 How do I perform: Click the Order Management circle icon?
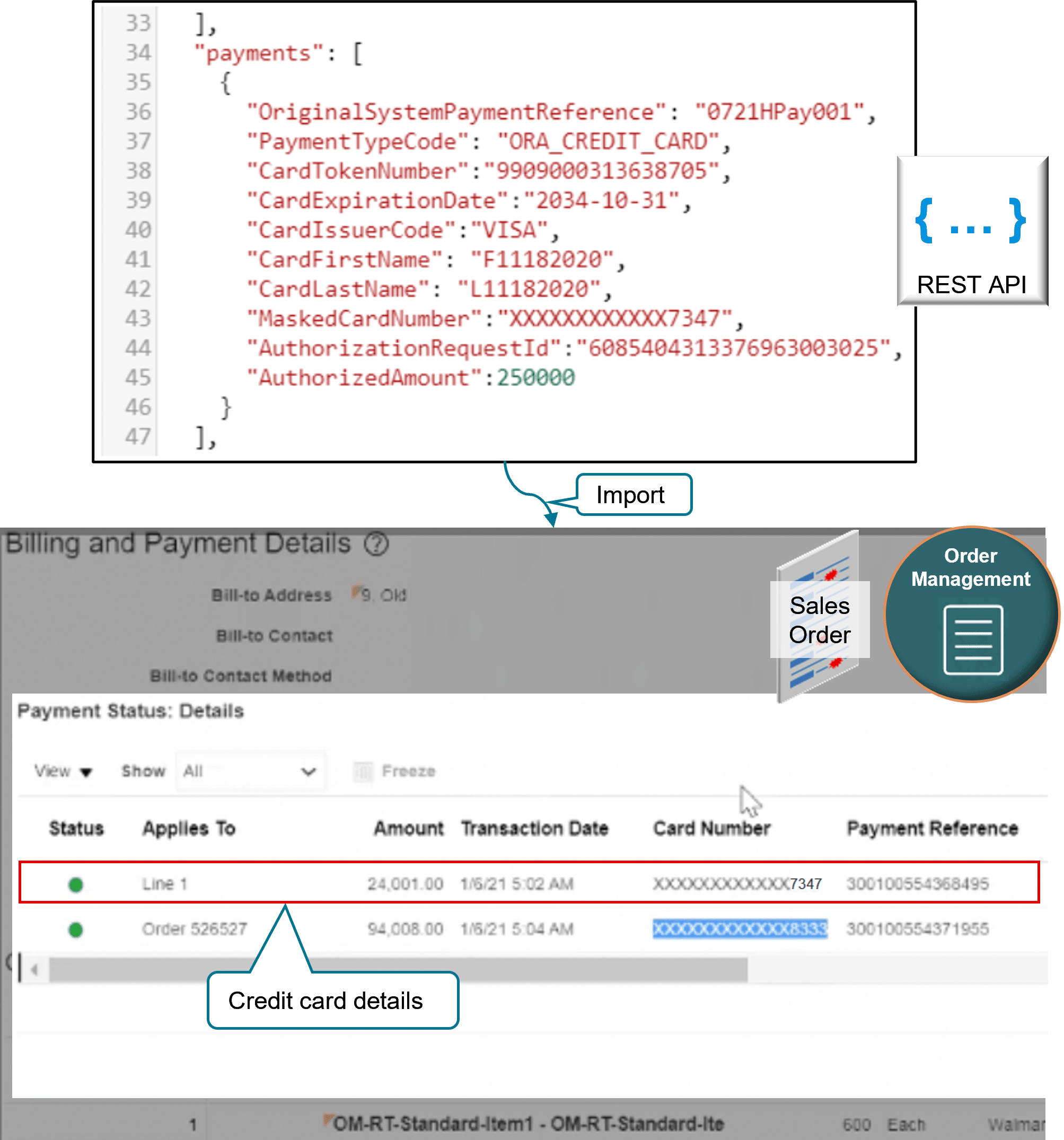click(972, 614)
